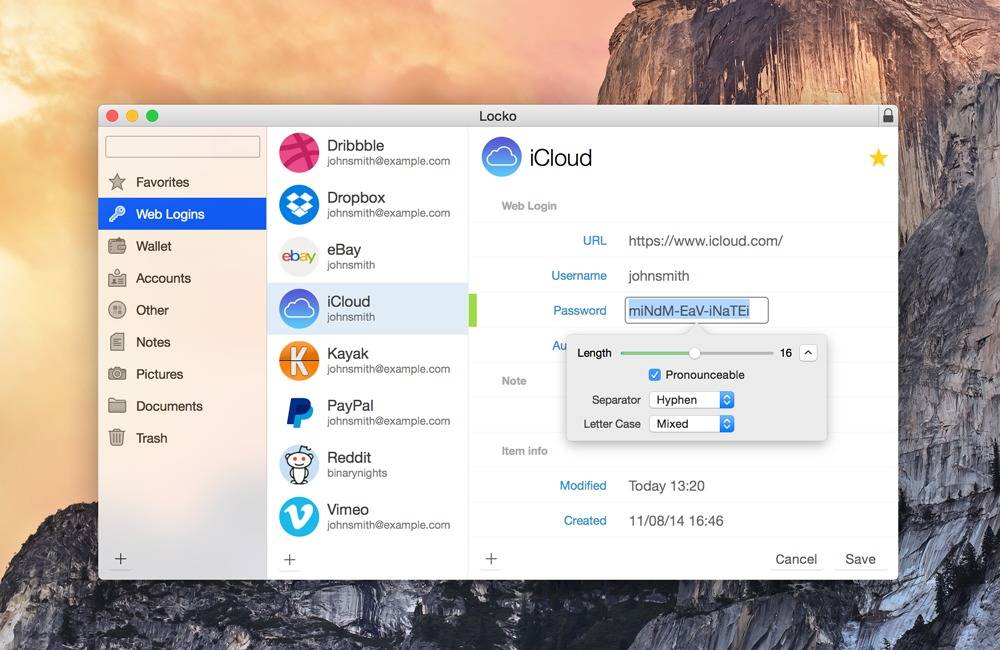1000x650 pixels.
Task: Click the URL field label
Action: pyautogui.click(x=594, y=240)
